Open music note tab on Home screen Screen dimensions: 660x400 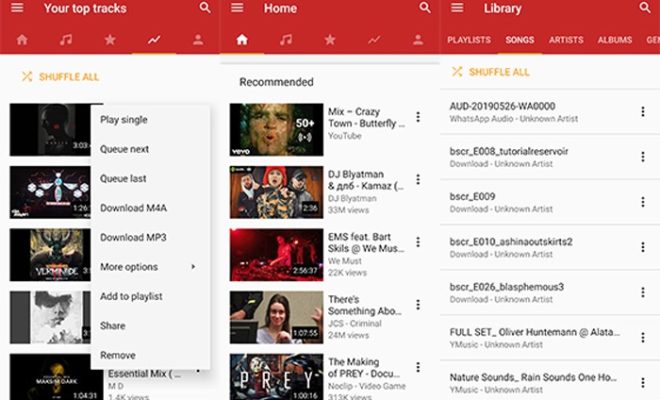pos(286,40)
